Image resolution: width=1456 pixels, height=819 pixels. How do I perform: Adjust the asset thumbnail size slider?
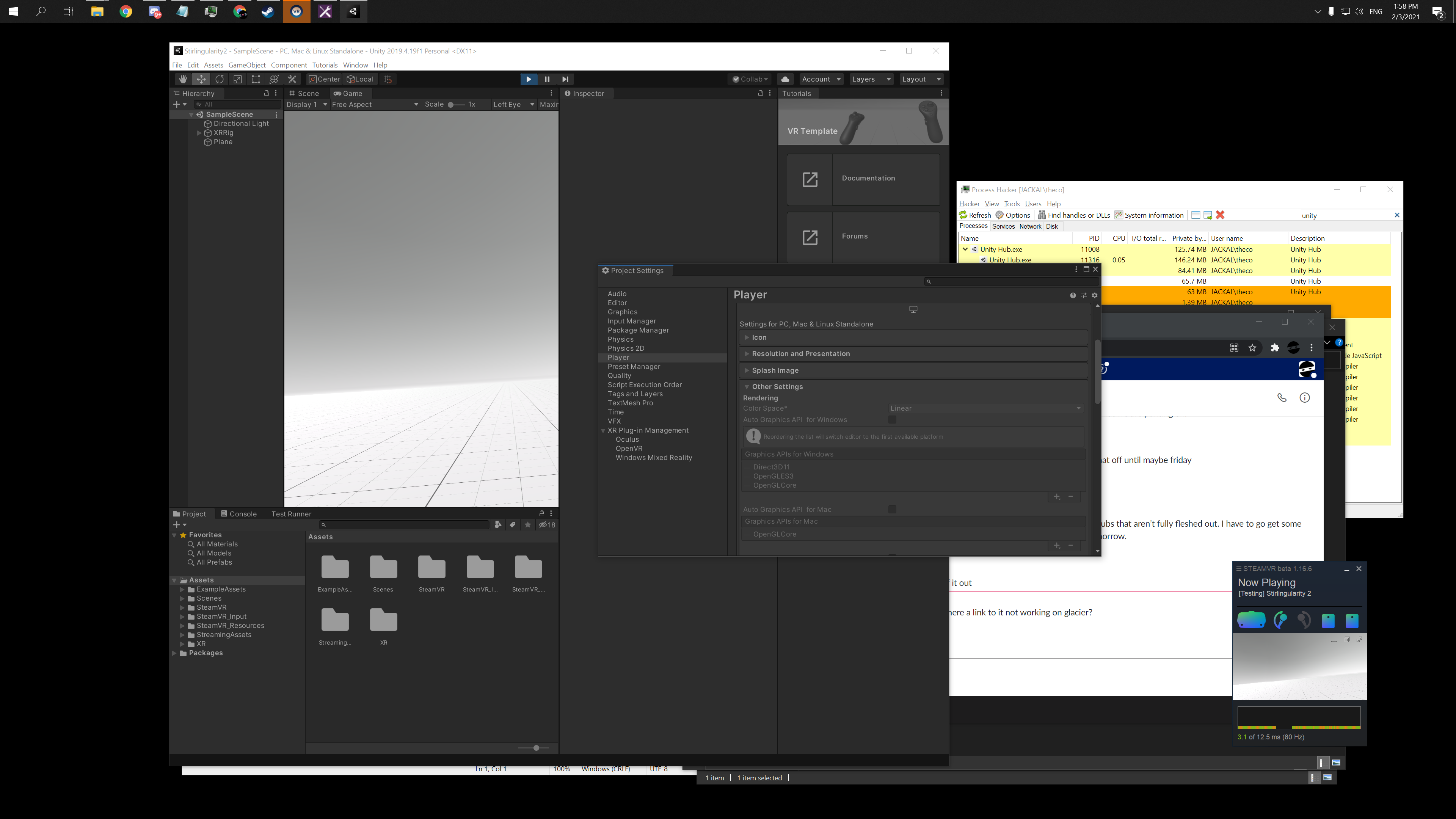tap(536, 748)
